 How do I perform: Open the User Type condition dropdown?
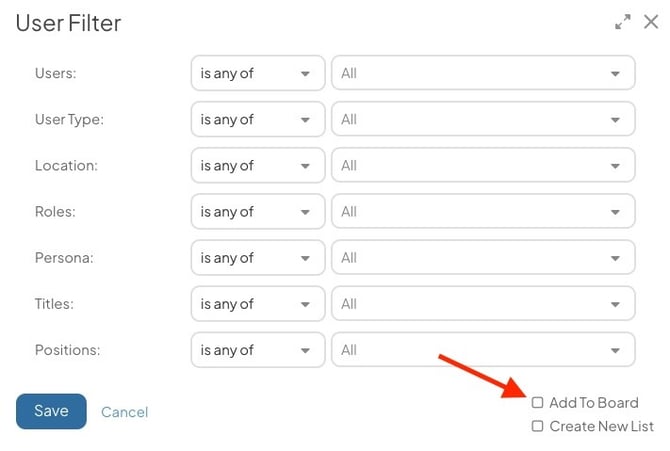(x=257, y=119)
